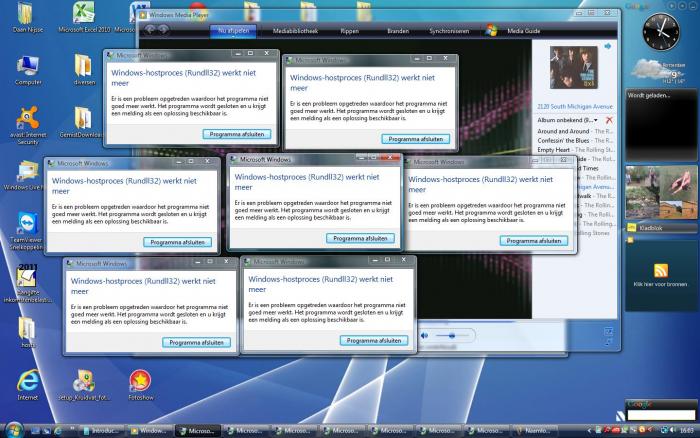Click Programma afsluiten in dialog beside volume slider
Image resolution: width=700 pixels, height=438 pixels.
[x=374, y=341]
